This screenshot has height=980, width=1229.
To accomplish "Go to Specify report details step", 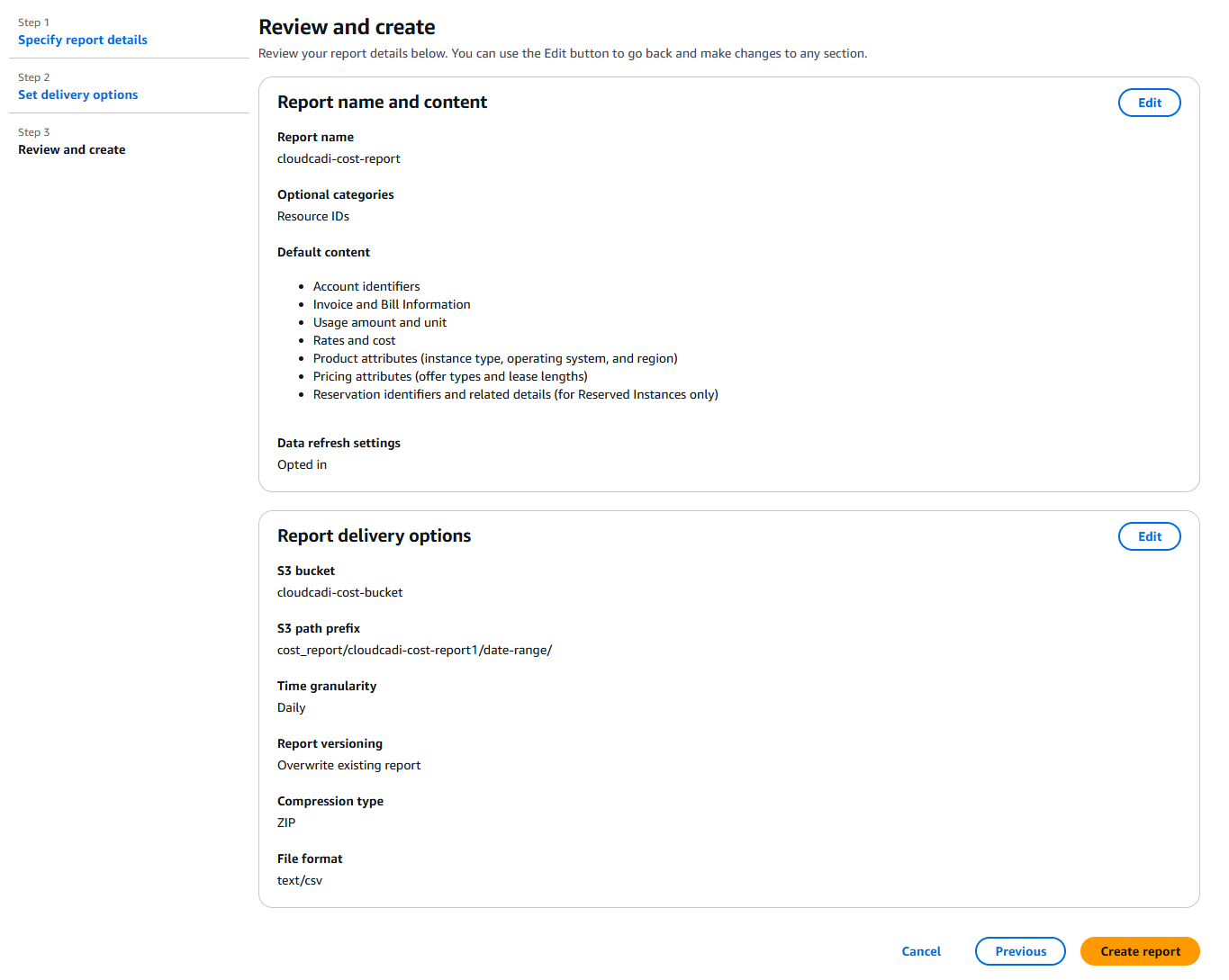I will point(83,40).
